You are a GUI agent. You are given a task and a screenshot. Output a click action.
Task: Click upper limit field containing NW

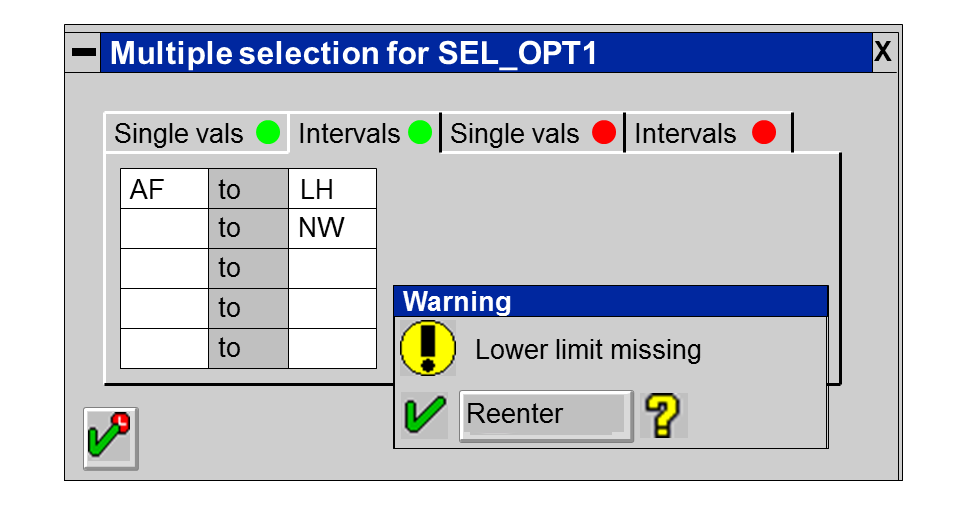point(332,229)
